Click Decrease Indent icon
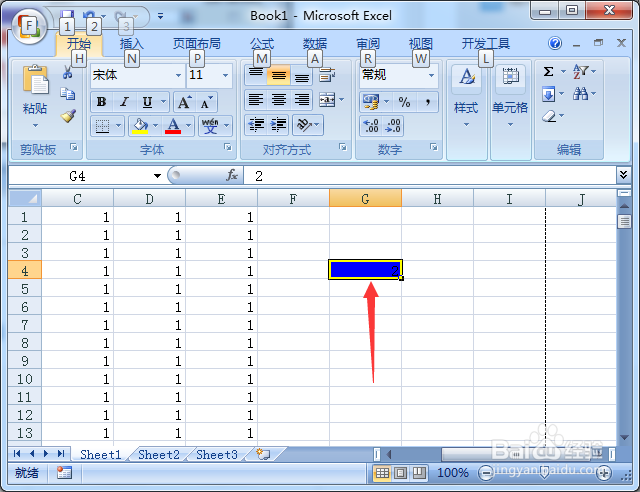This screenshot has width=640, height=492. coord(256,125)
